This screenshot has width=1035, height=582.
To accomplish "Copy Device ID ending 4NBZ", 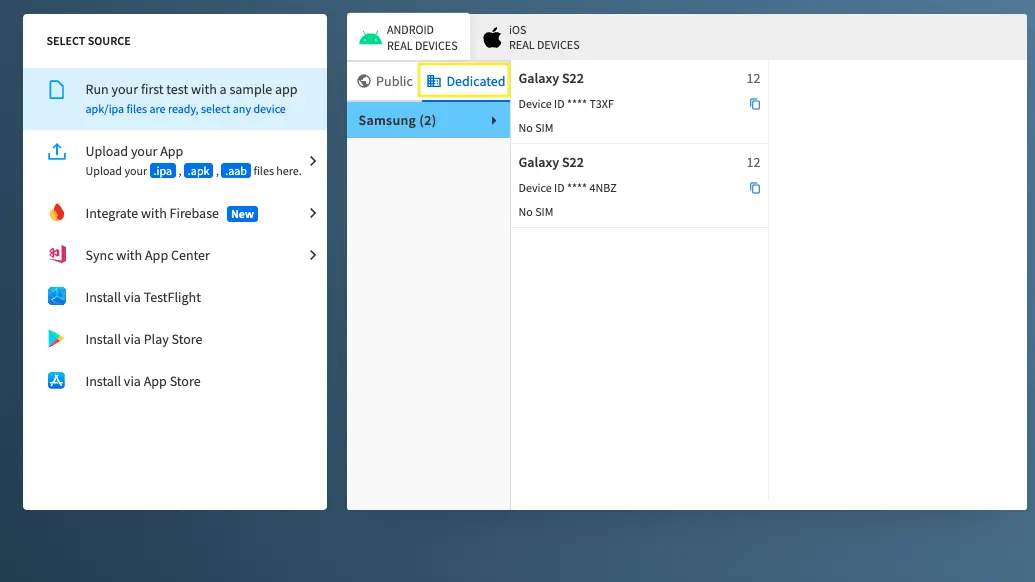I will pos(754,188).
